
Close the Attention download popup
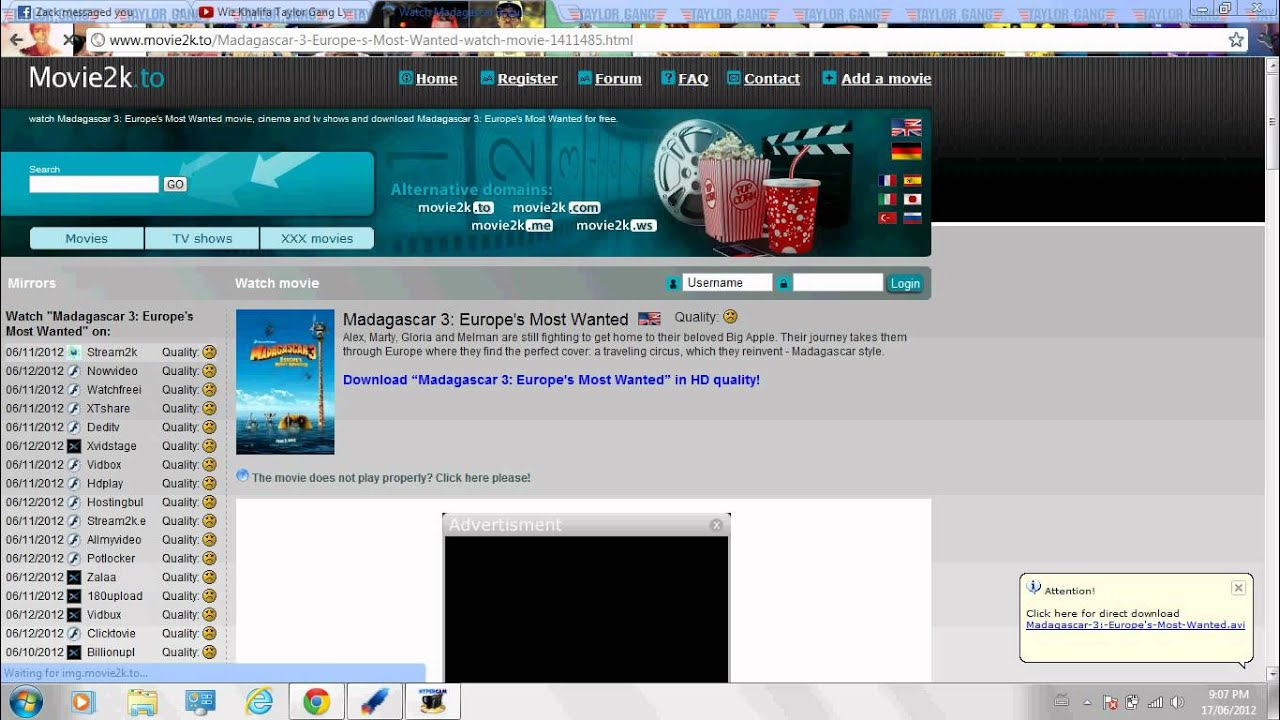click(1238, 588)
